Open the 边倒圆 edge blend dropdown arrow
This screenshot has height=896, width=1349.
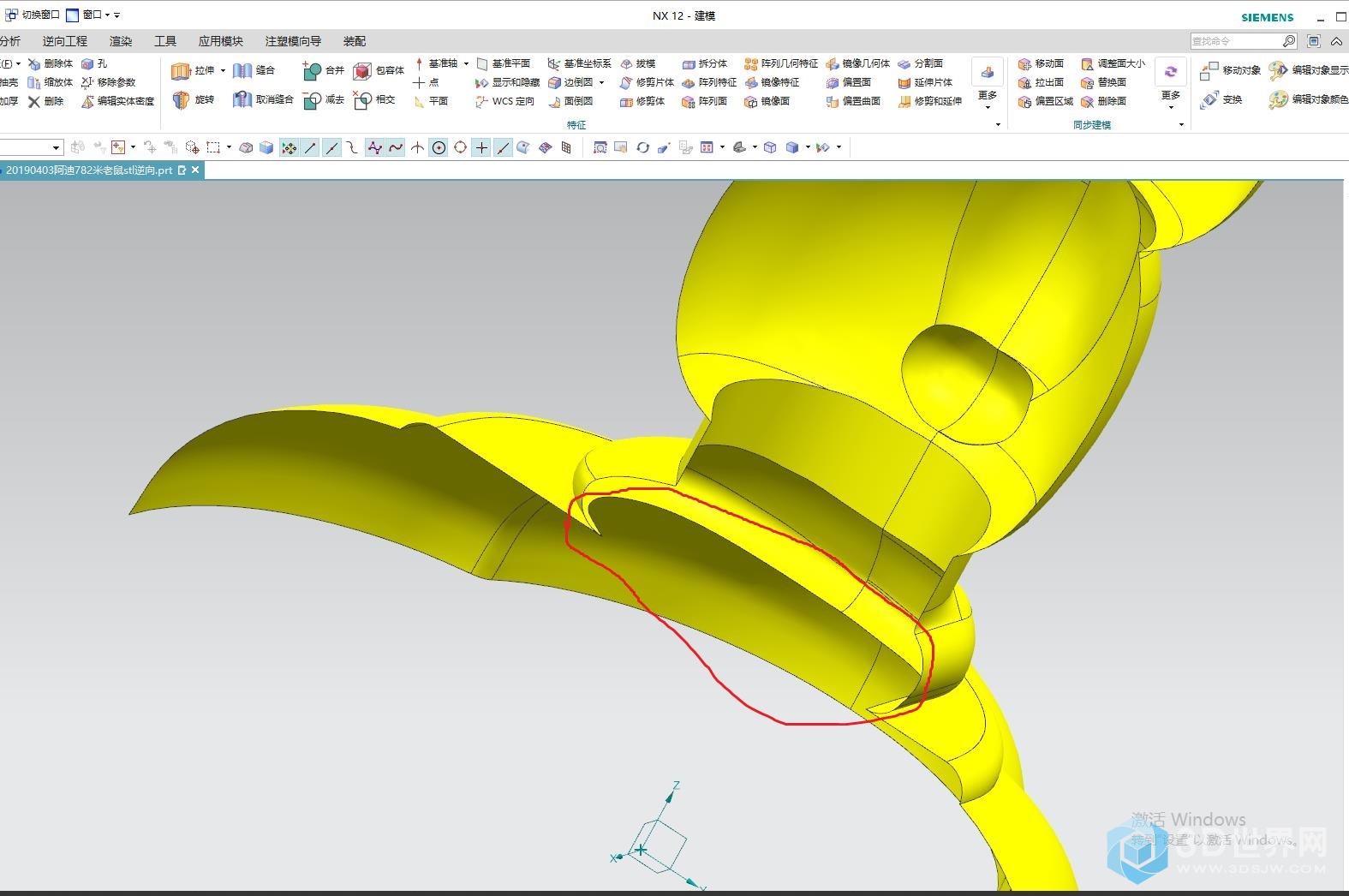pos(601,82)
